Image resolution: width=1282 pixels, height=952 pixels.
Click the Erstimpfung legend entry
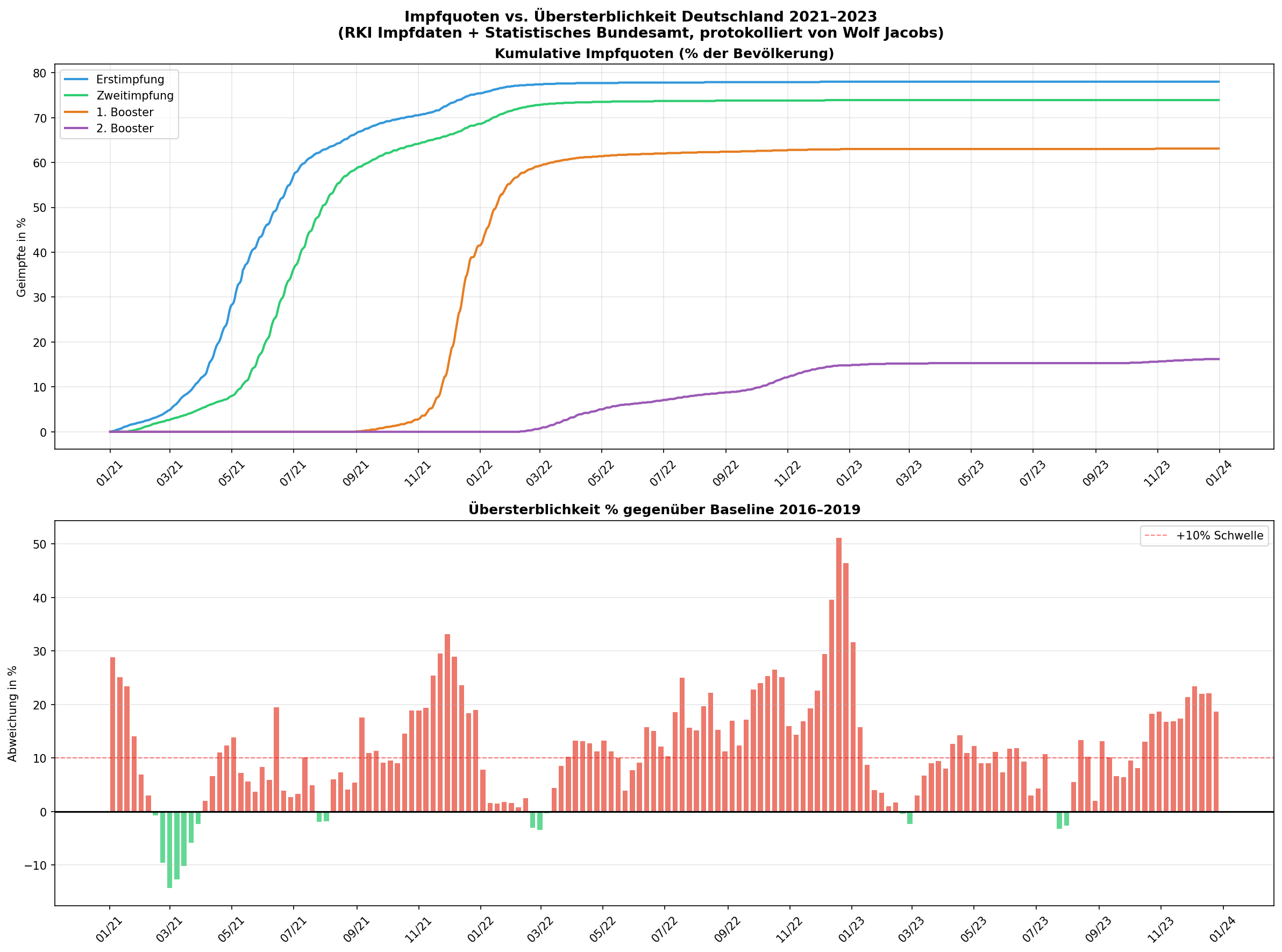tap(130, 80)
